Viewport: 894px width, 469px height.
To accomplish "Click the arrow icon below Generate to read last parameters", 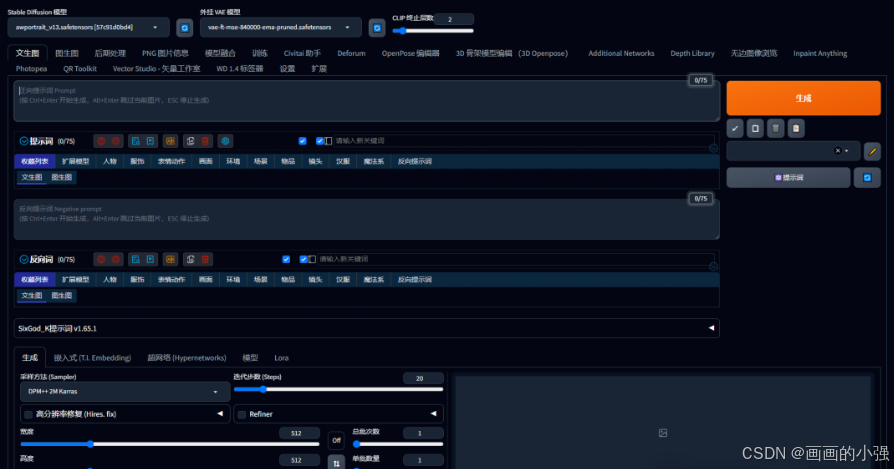I will [735, 128].
